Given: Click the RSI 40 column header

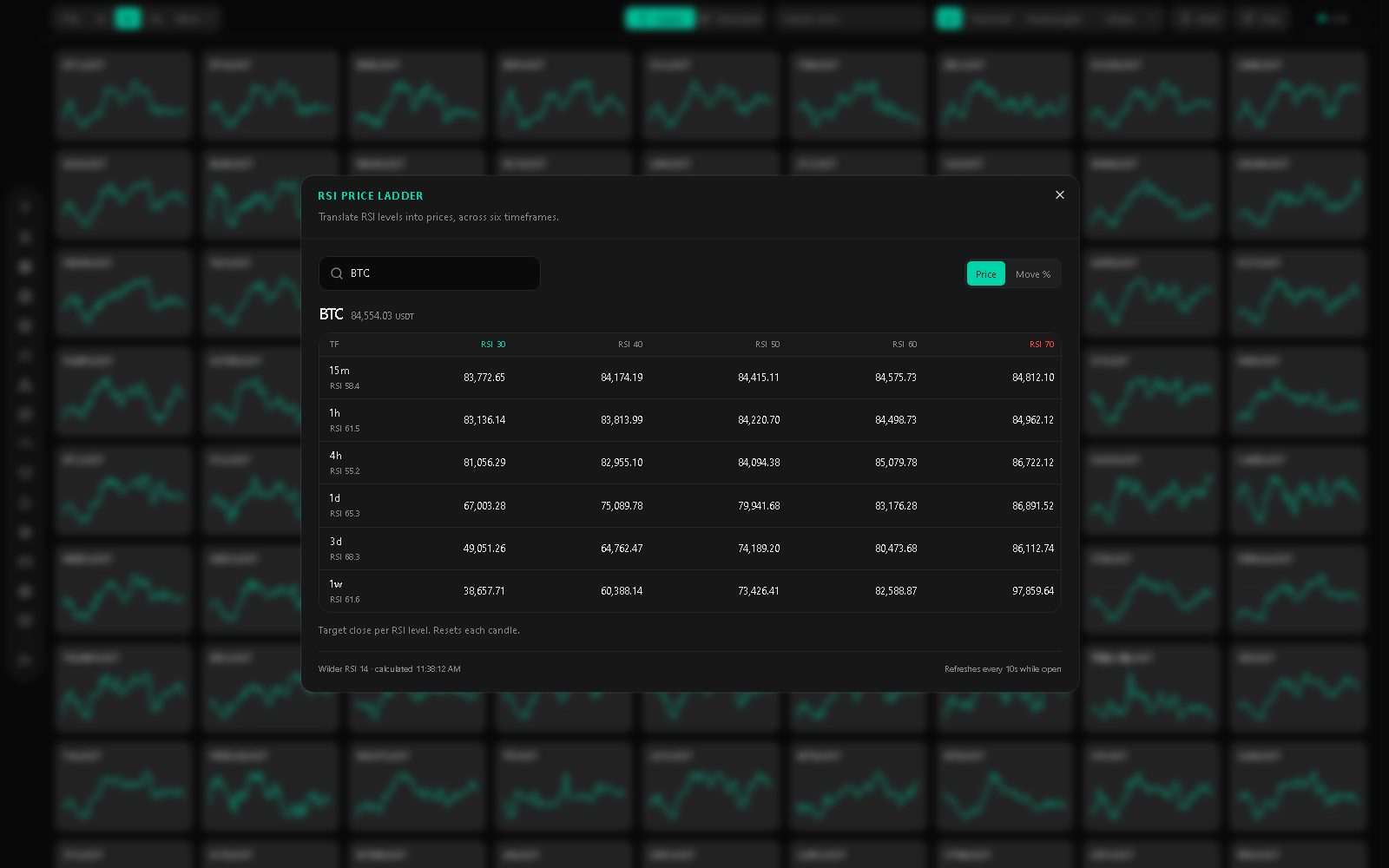Looking at the screenshot, I should (630, 345).
